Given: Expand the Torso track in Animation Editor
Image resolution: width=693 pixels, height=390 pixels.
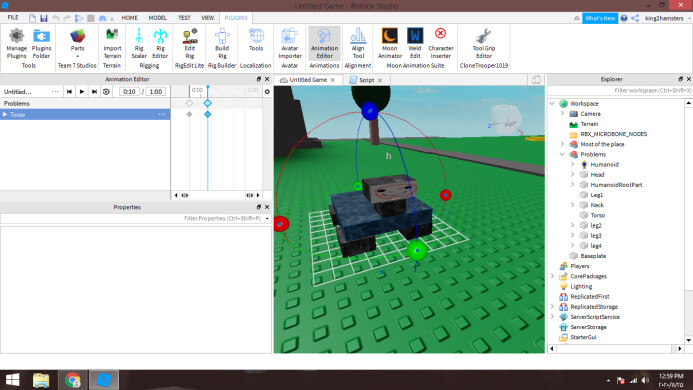Looking at the screenshot, I should click(x=5, y=115).
